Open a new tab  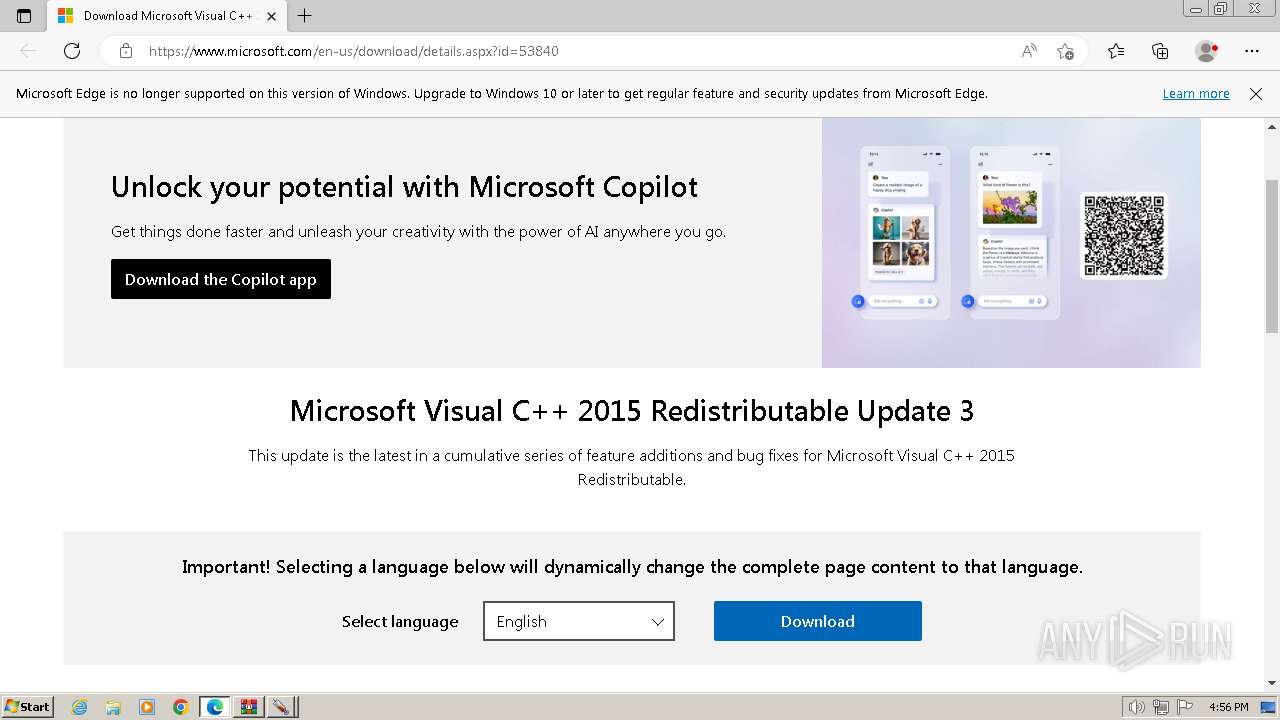(305, 16)
